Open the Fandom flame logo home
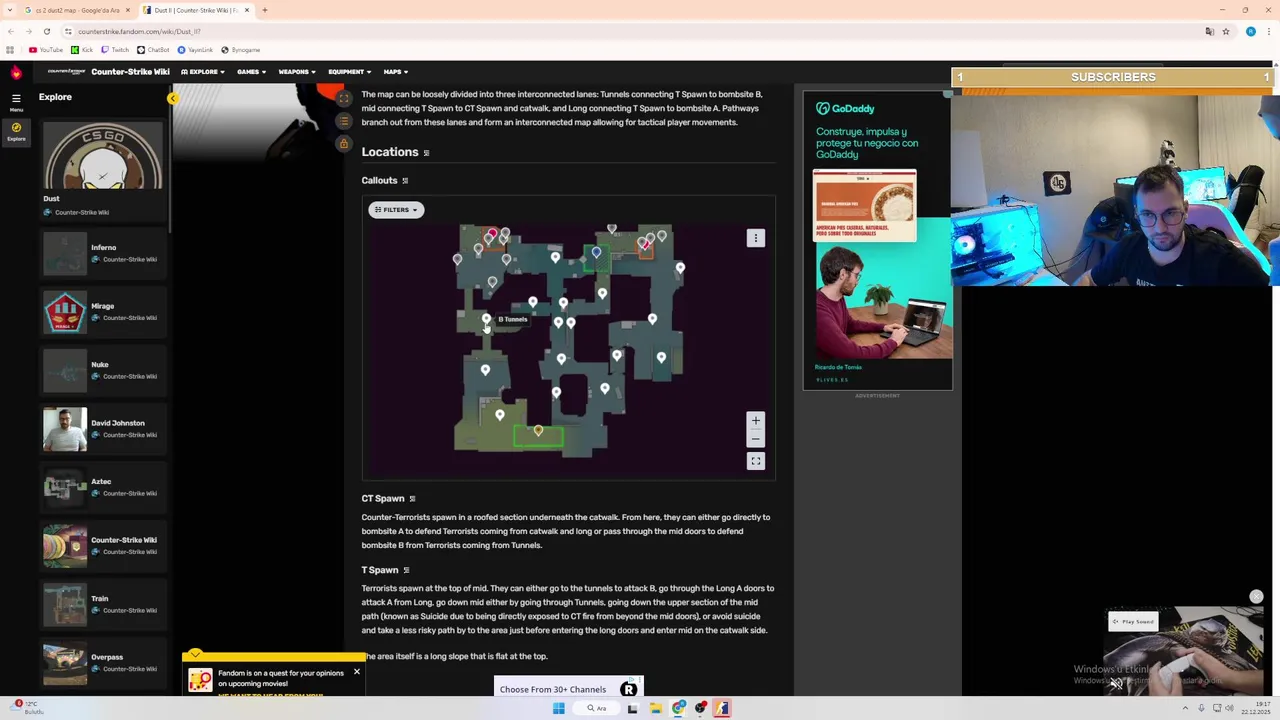1280x720 pixels. tap(16, 72)
